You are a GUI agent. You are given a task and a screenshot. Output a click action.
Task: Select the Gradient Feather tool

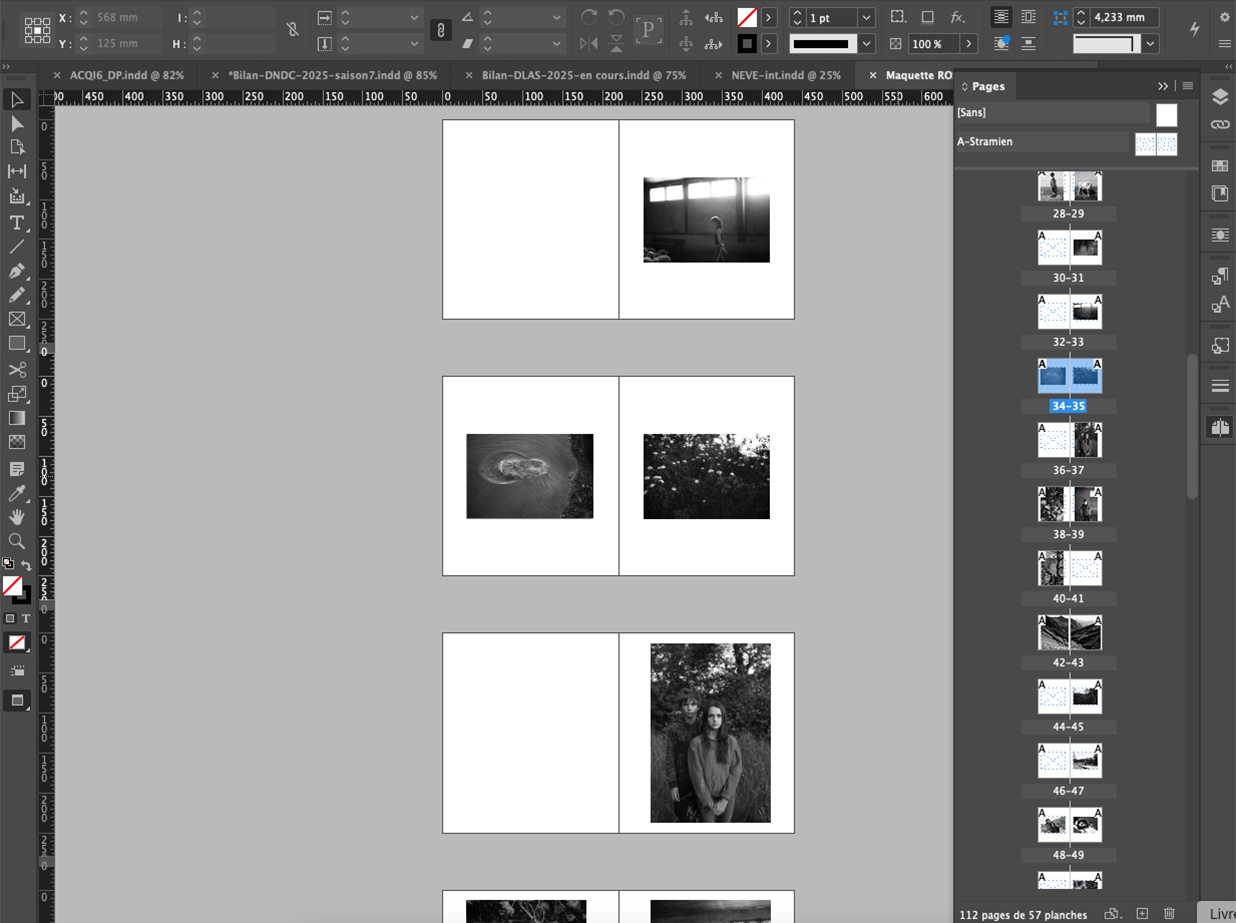(17, 442)
